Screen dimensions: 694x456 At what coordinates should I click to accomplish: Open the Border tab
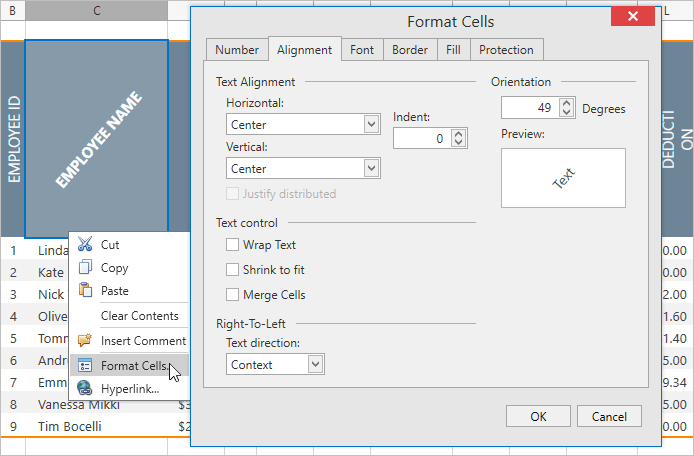[x=410, y=50]
